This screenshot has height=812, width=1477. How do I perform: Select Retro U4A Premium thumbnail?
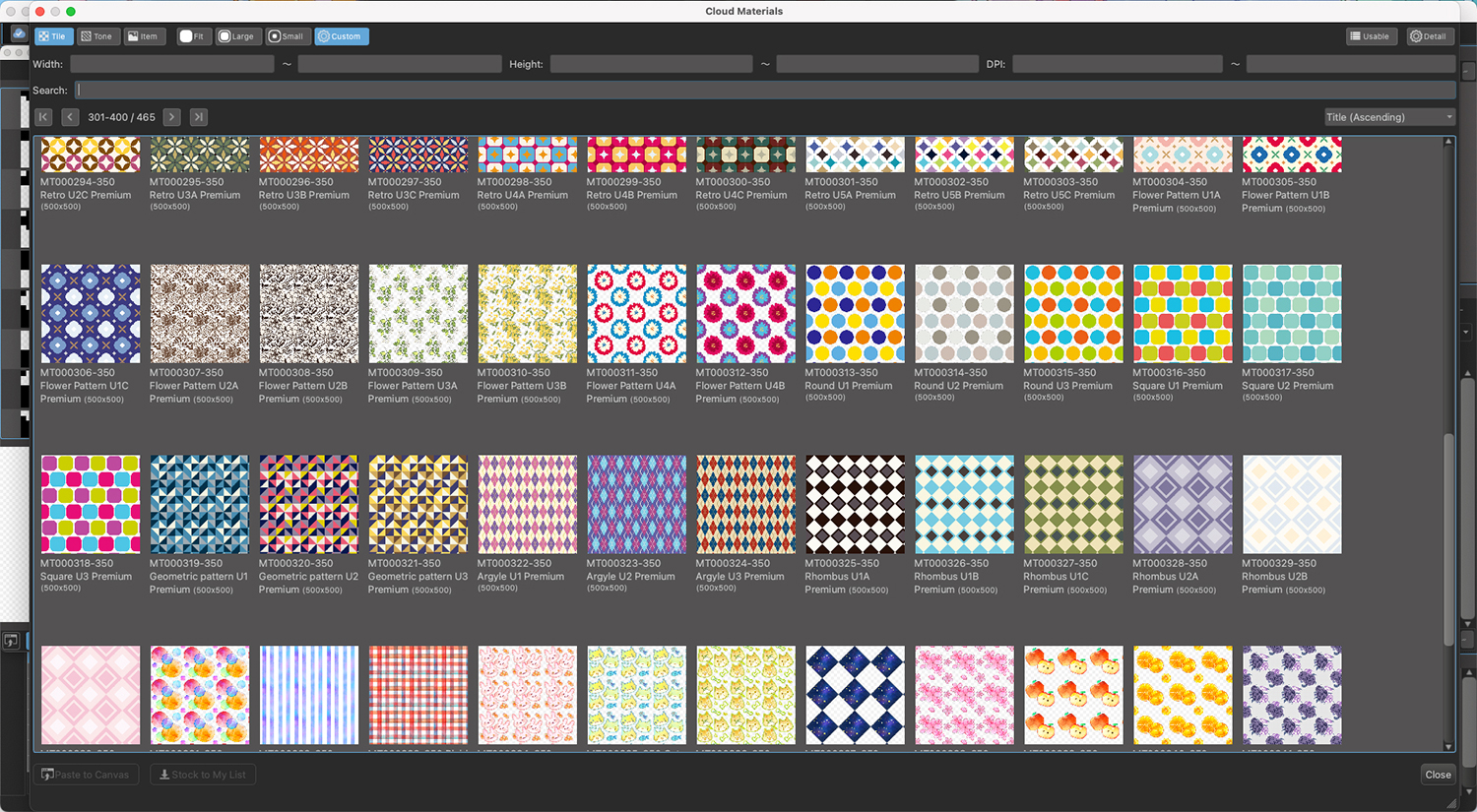pos(528,155)
